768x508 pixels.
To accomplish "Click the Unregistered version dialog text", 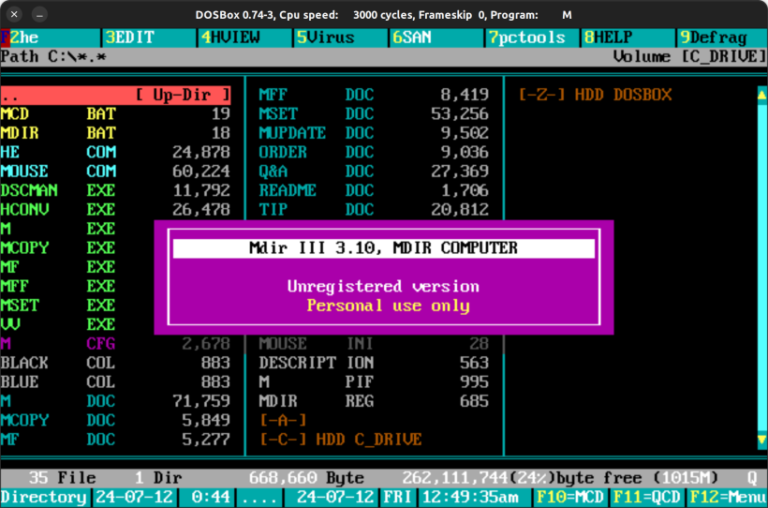I will click(x=383, y=287).
